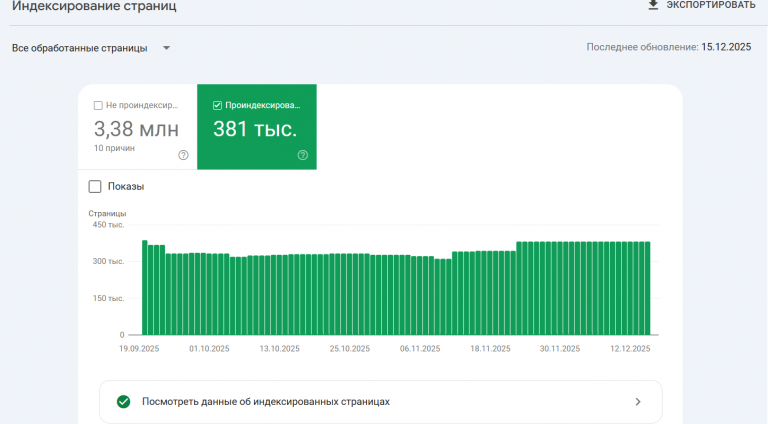Click green checkmark icon in indexed pages row

click(123, 402)
